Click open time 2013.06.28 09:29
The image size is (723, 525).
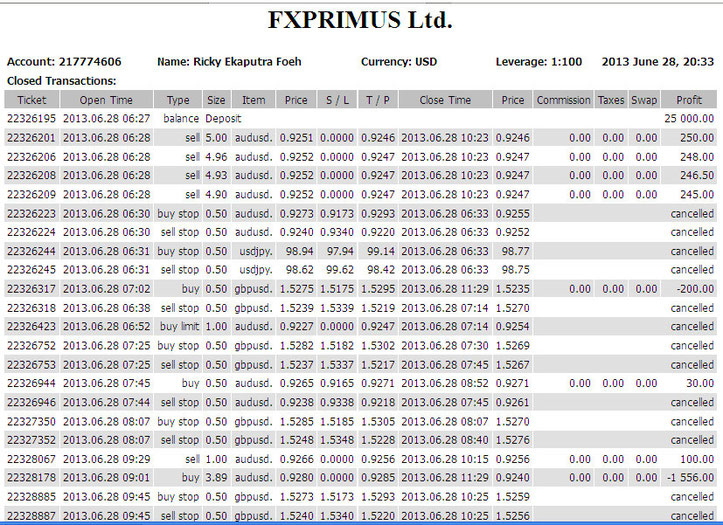[107, 460]
